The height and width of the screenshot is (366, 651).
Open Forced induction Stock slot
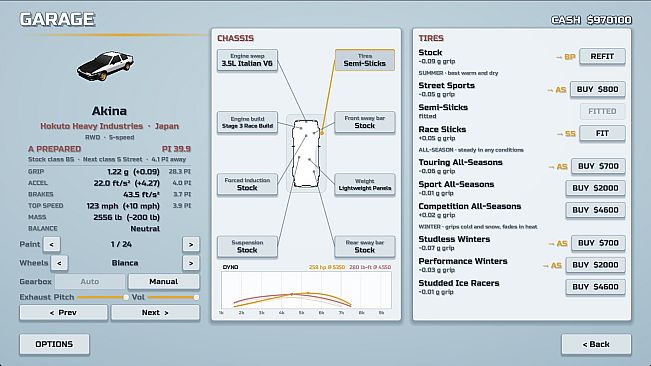point(247,184)
